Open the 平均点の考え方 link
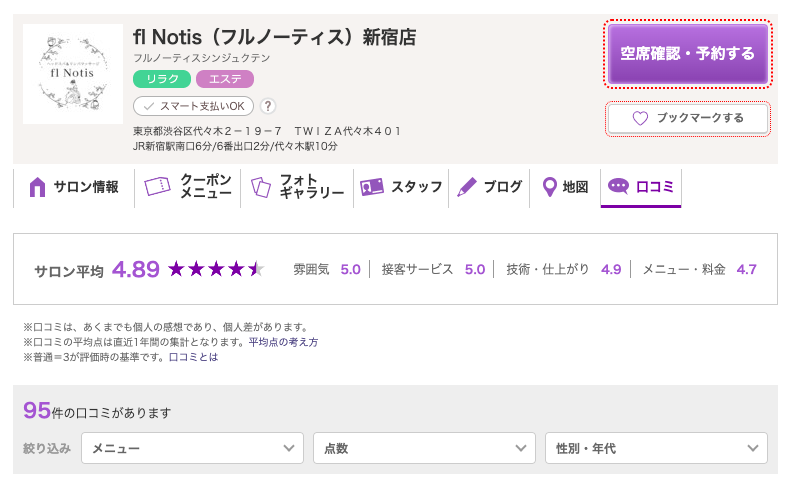The width and height of the screenshot is (790, 486). click(283, 342)
